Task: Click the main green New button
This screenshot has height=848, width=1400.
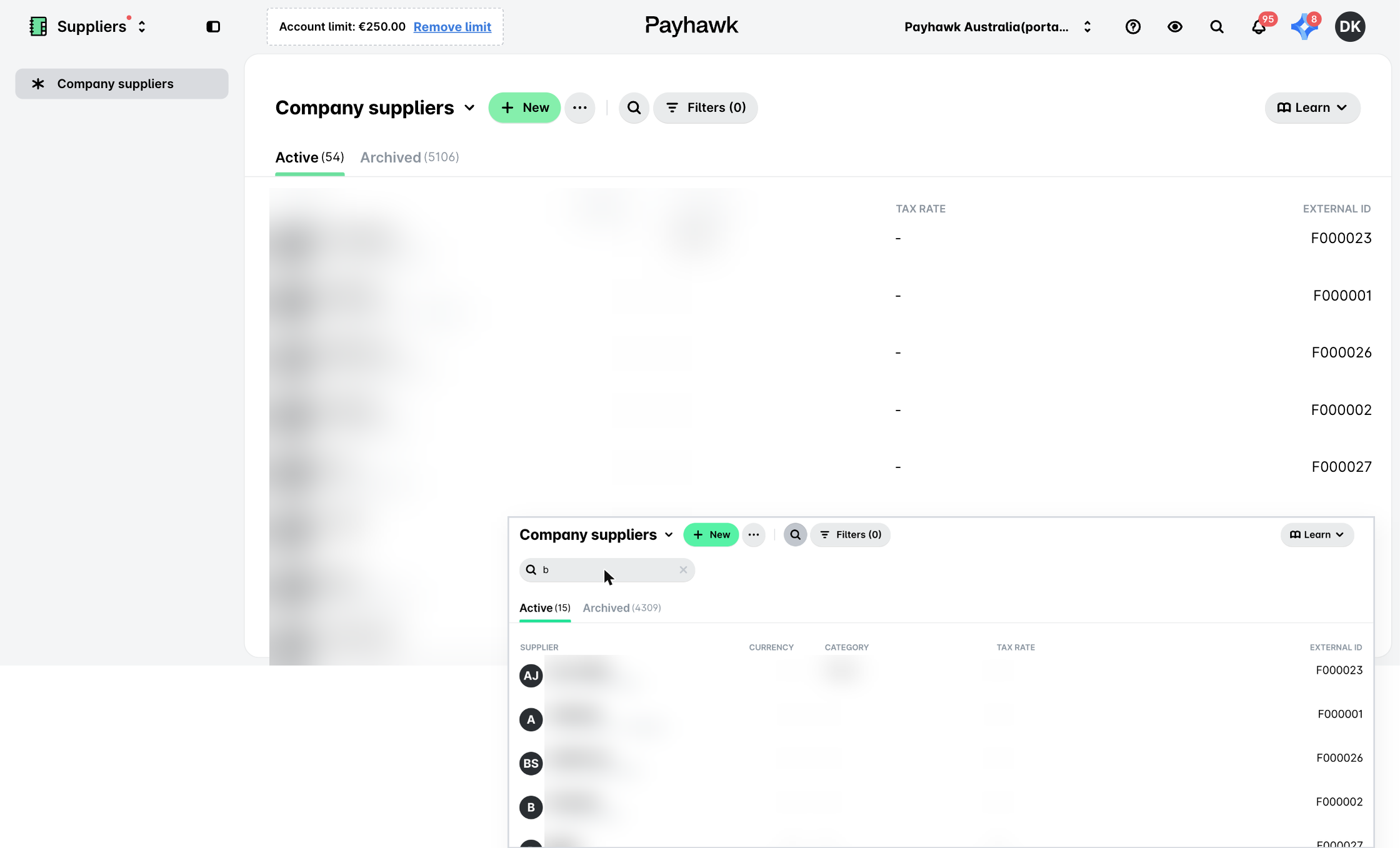Action: tap(524, 108)
